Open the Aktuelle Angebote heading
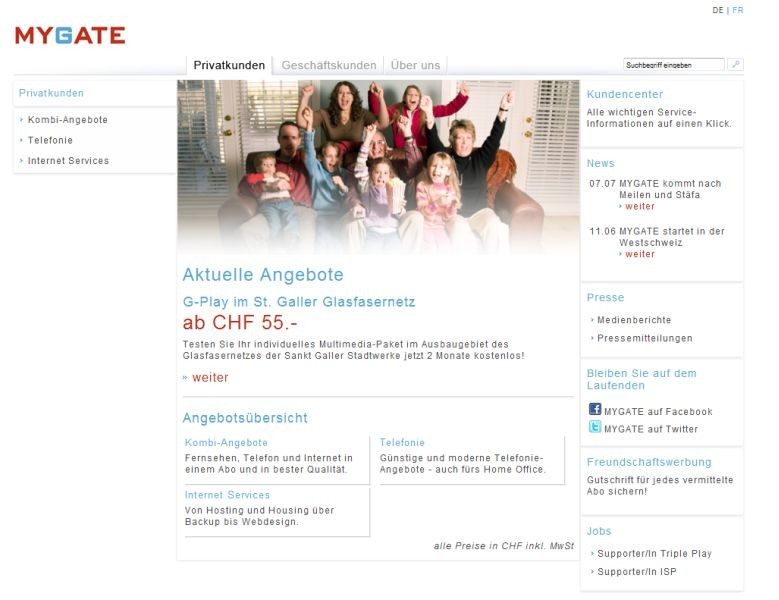779x600 pixels. coord(263,275)
